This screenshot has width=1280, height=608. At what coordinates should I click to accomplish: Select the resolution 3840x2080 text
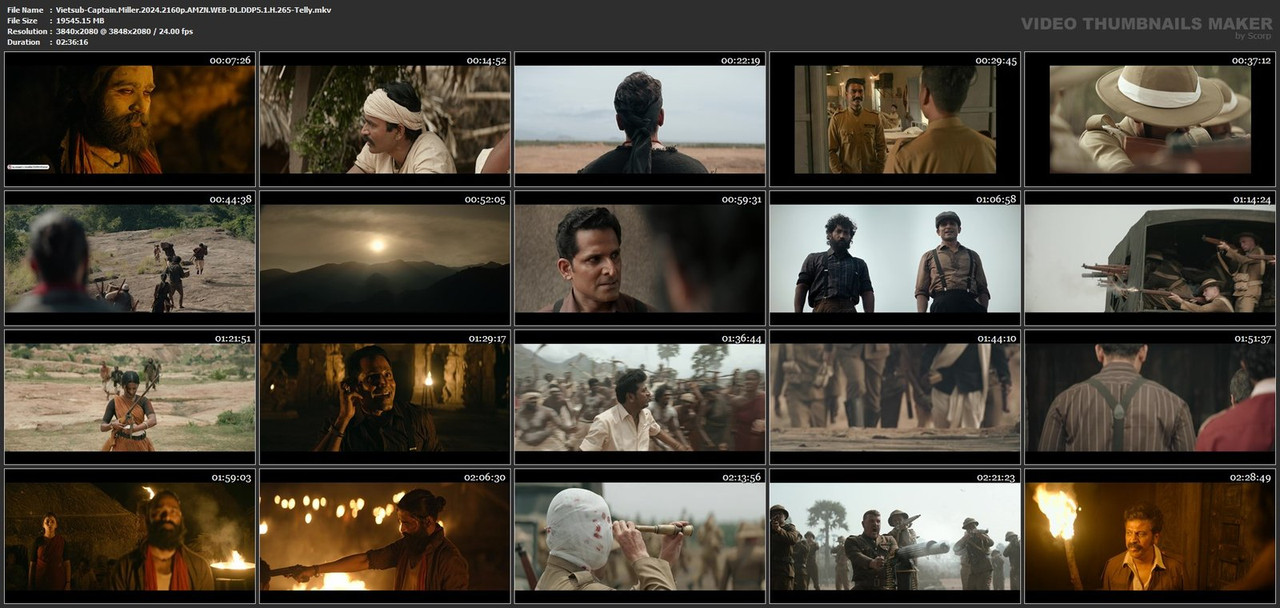pyautogui.click(x=124, y=32)
